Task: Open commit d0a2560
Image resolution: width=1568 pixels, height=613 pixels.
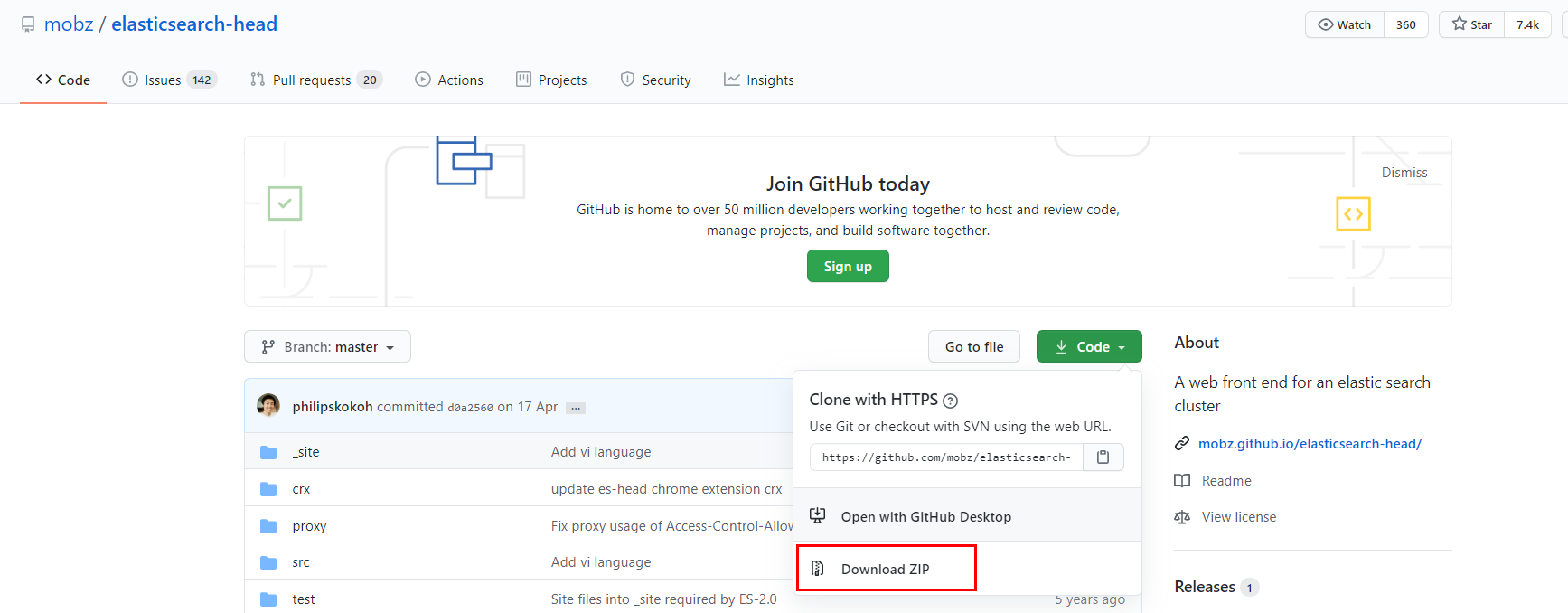Action: point(470,408)
